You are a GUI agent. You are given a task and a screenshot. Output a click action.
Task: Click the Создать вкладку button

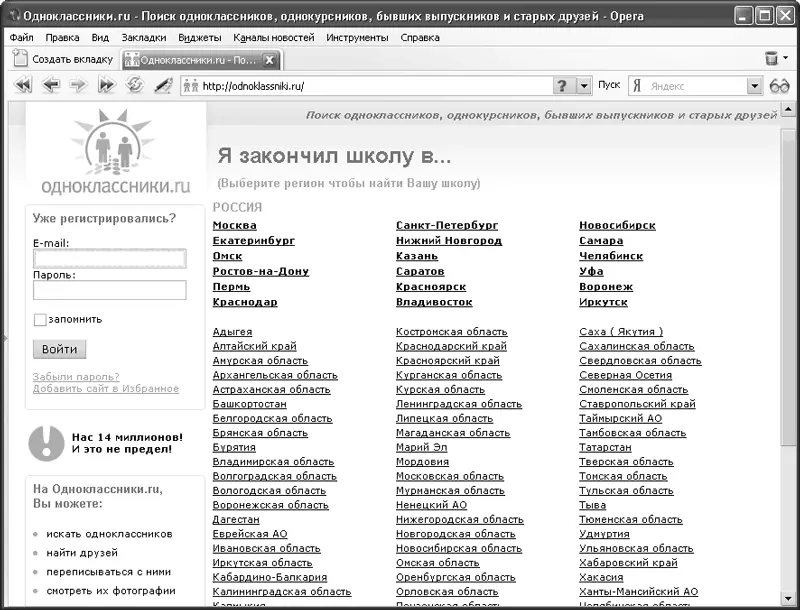tap(63, 60)
